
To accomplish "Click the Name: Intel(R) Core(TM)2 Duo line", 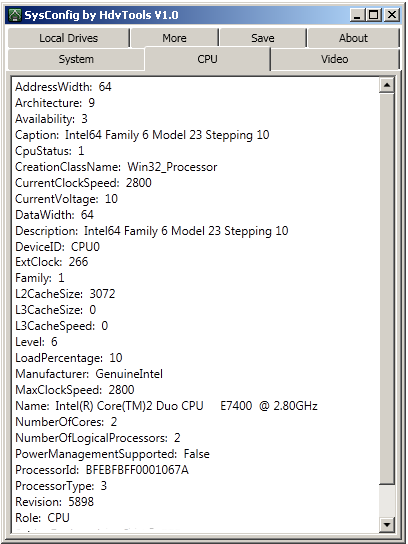I will (x=167, y=406).
